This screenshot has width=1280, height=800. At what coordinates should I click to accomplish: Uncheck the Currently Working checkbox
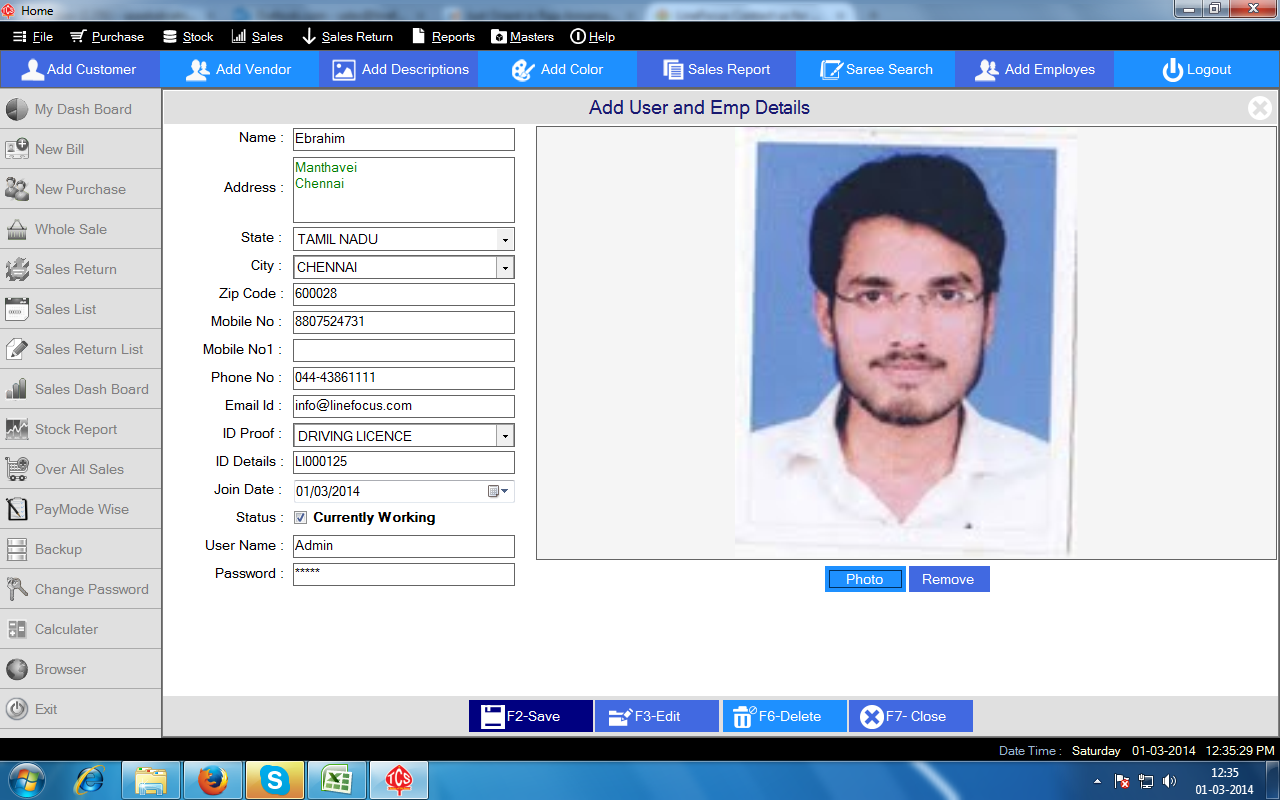[x=301, y=518]
